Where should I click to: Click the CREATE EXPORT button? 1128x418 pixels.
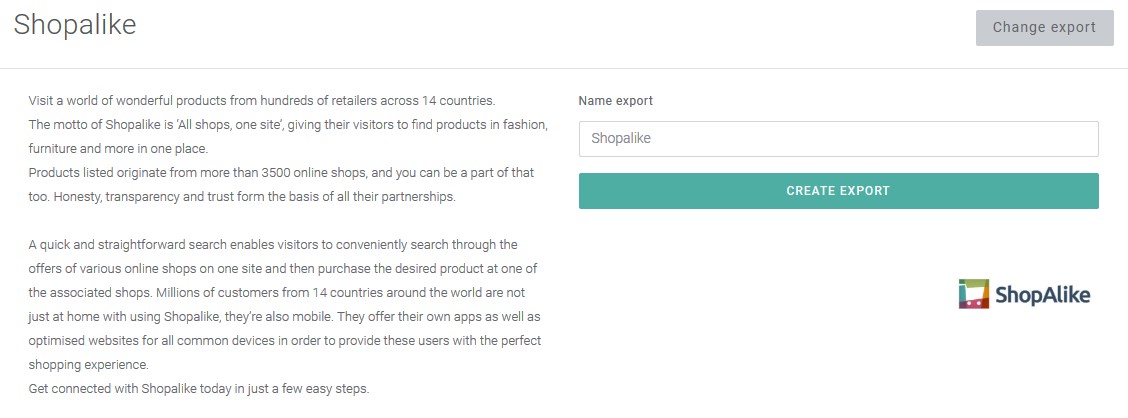[x=839, y=191]
